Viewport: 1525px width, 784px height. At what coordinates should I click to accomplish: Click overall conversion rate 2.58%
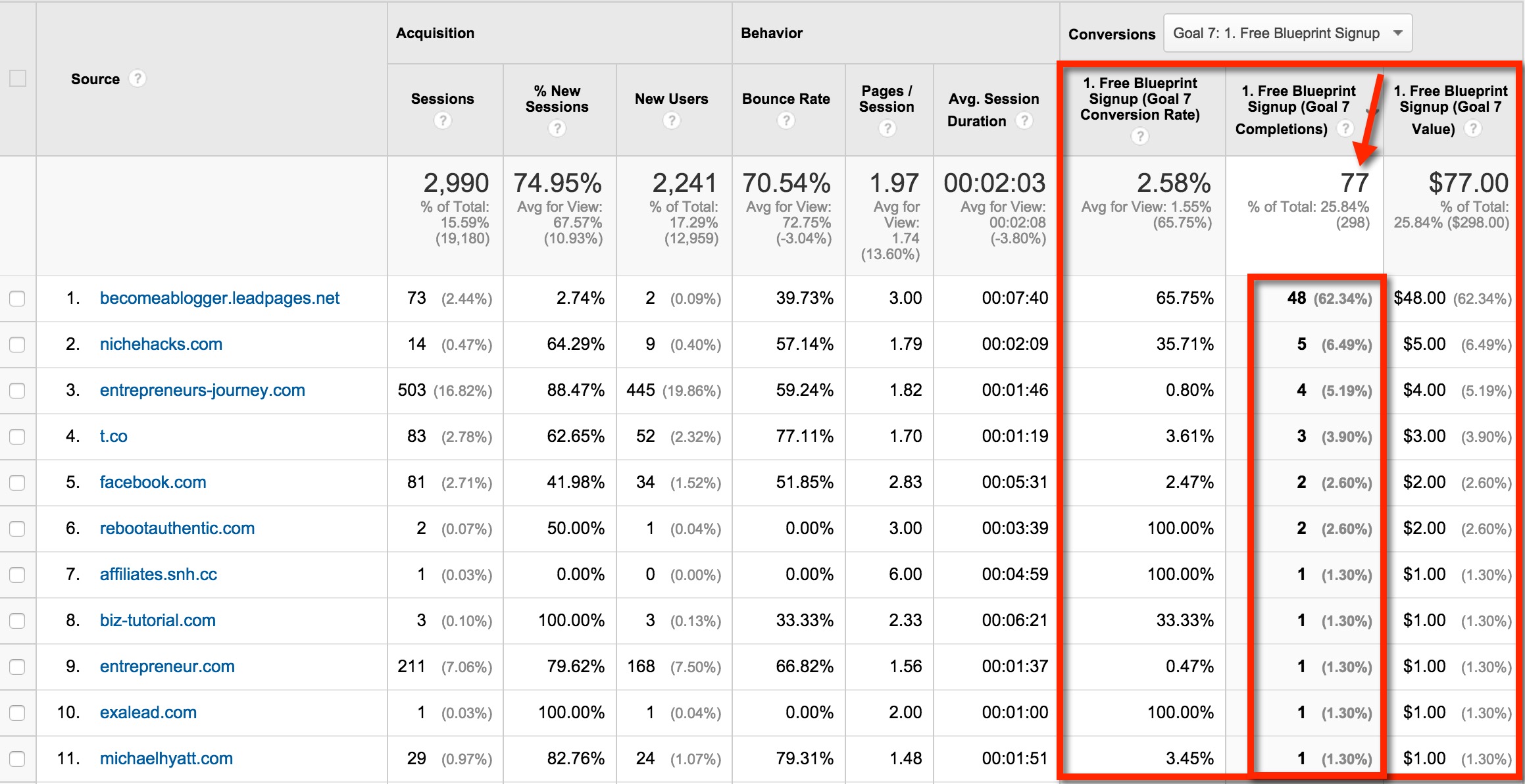(x=1174, y=183)
